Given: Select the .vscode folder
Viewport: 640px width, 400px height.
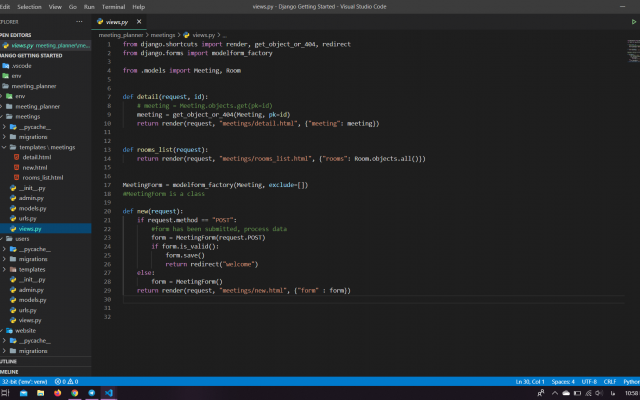Looking at the screenshot, I should coord(21,66).
